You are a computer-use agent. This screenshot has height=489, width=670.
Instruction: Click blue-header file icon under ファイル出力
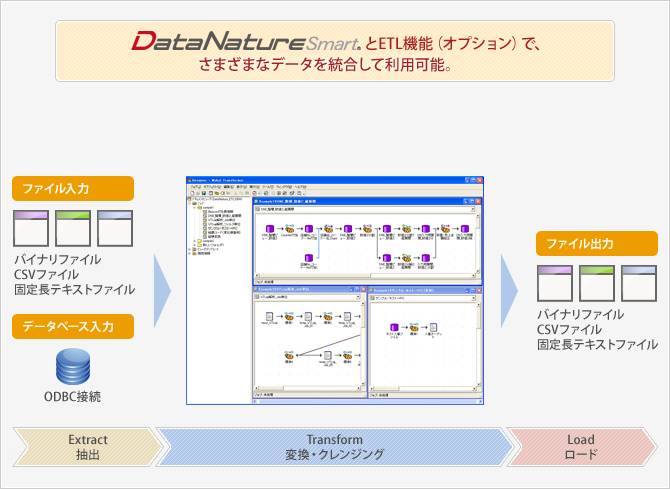[x=639, y=283]
